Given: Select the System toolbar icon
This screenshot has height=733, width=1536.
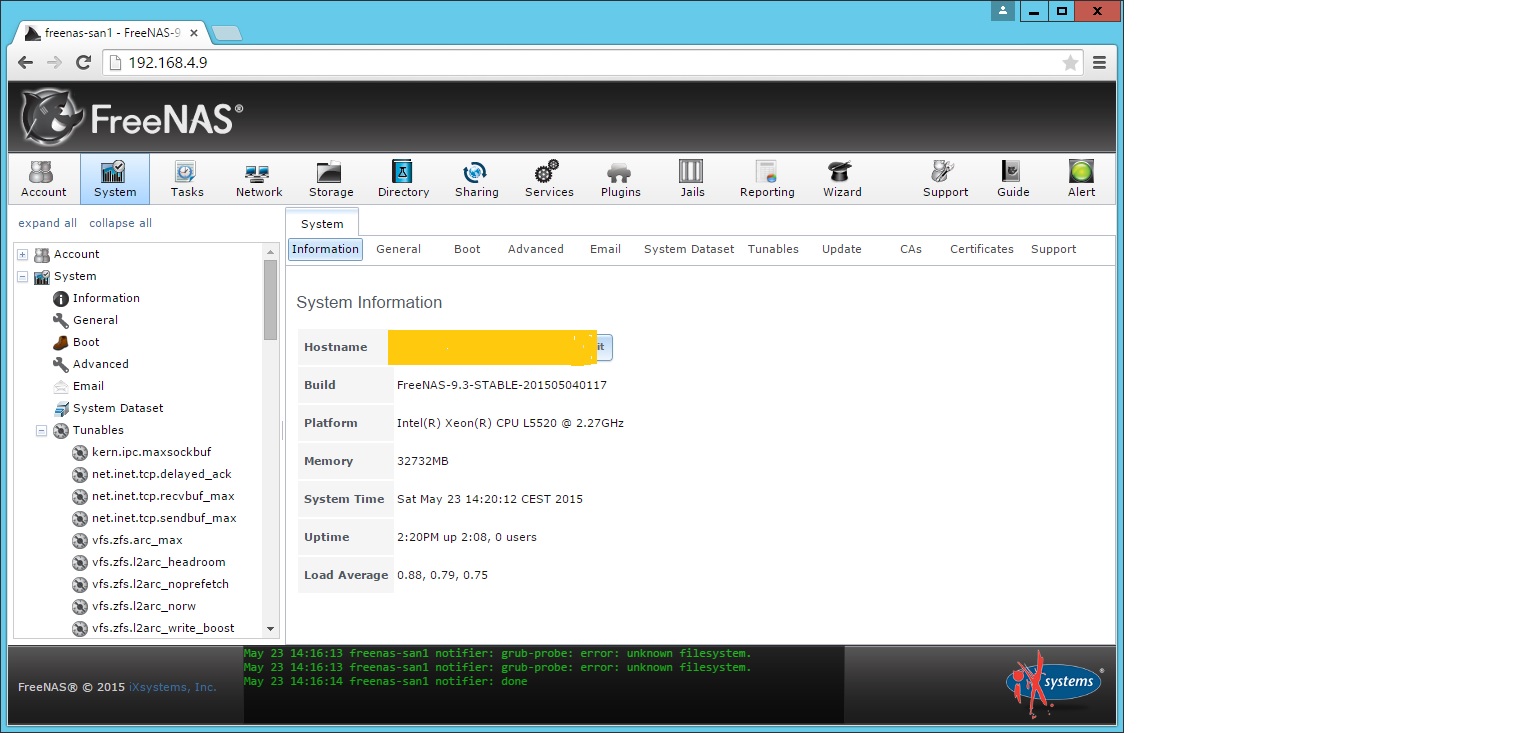Looking at the screenshot, I should coord(115,179).
